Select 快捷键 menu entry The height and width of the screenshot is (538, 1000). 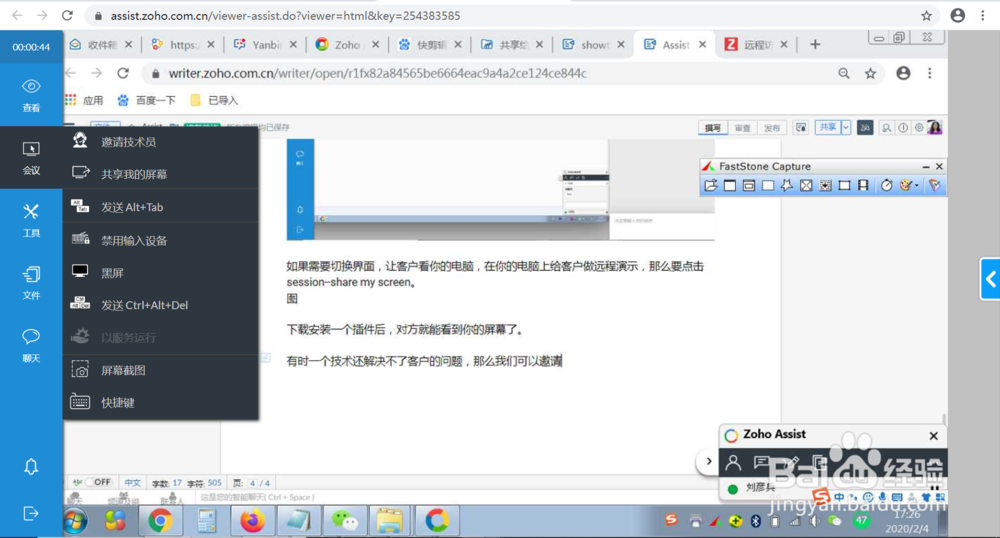point(161,403)
